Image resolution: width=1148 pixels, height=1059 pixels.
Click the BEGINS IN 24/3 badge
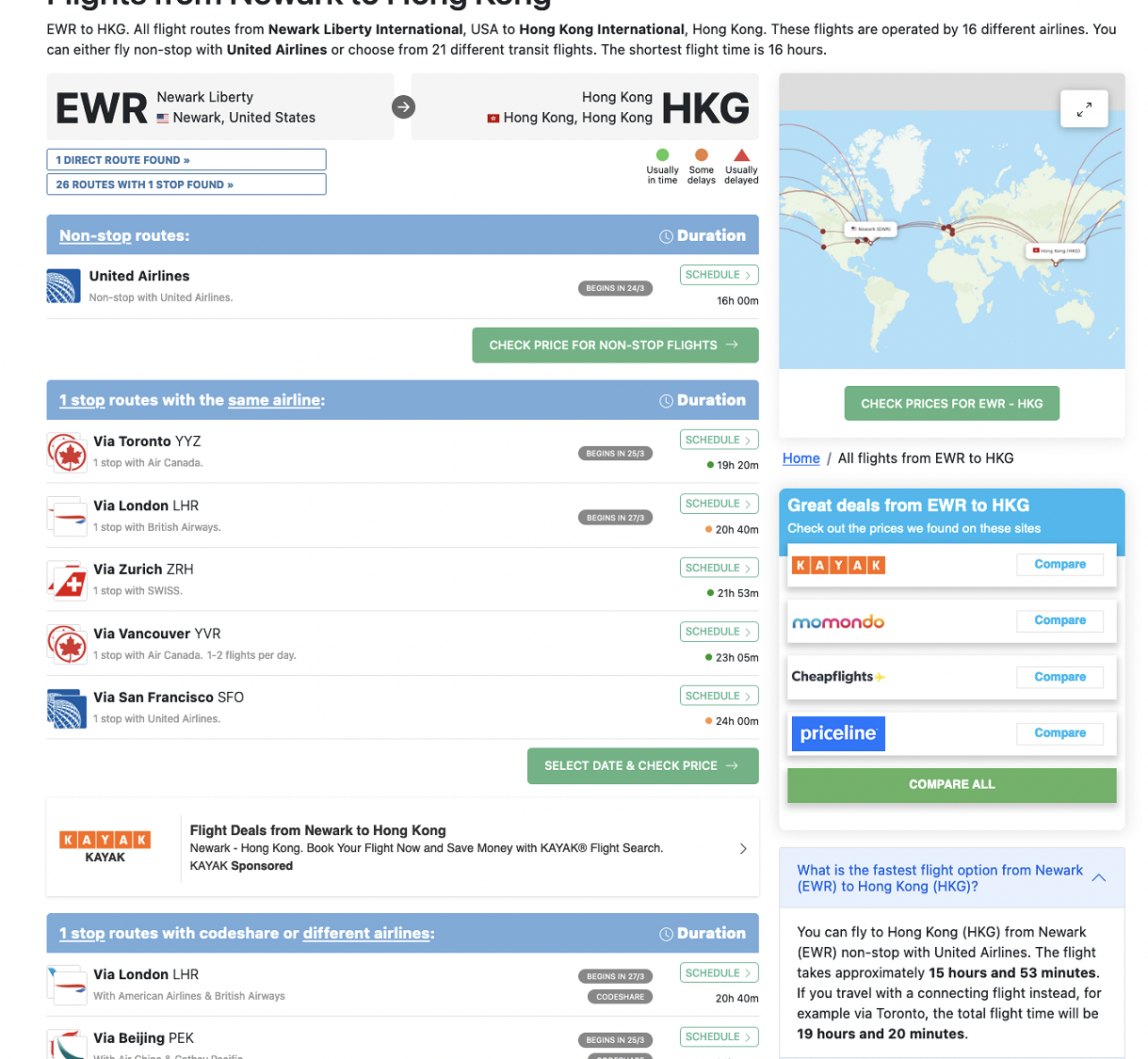click(615, 288)
